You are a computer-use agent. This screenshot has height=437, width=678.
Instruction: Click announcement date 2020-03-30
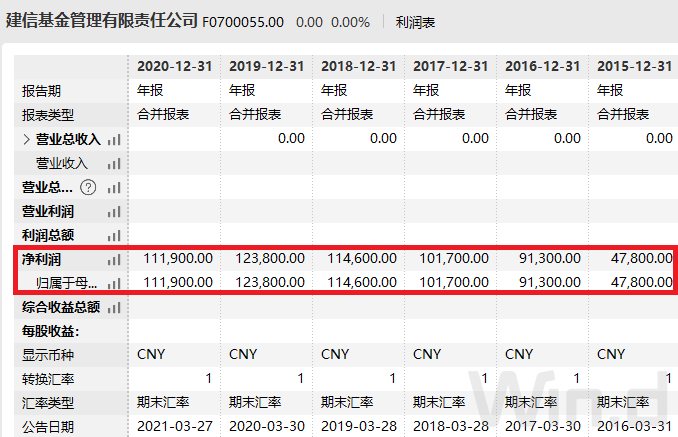(267, 427)
